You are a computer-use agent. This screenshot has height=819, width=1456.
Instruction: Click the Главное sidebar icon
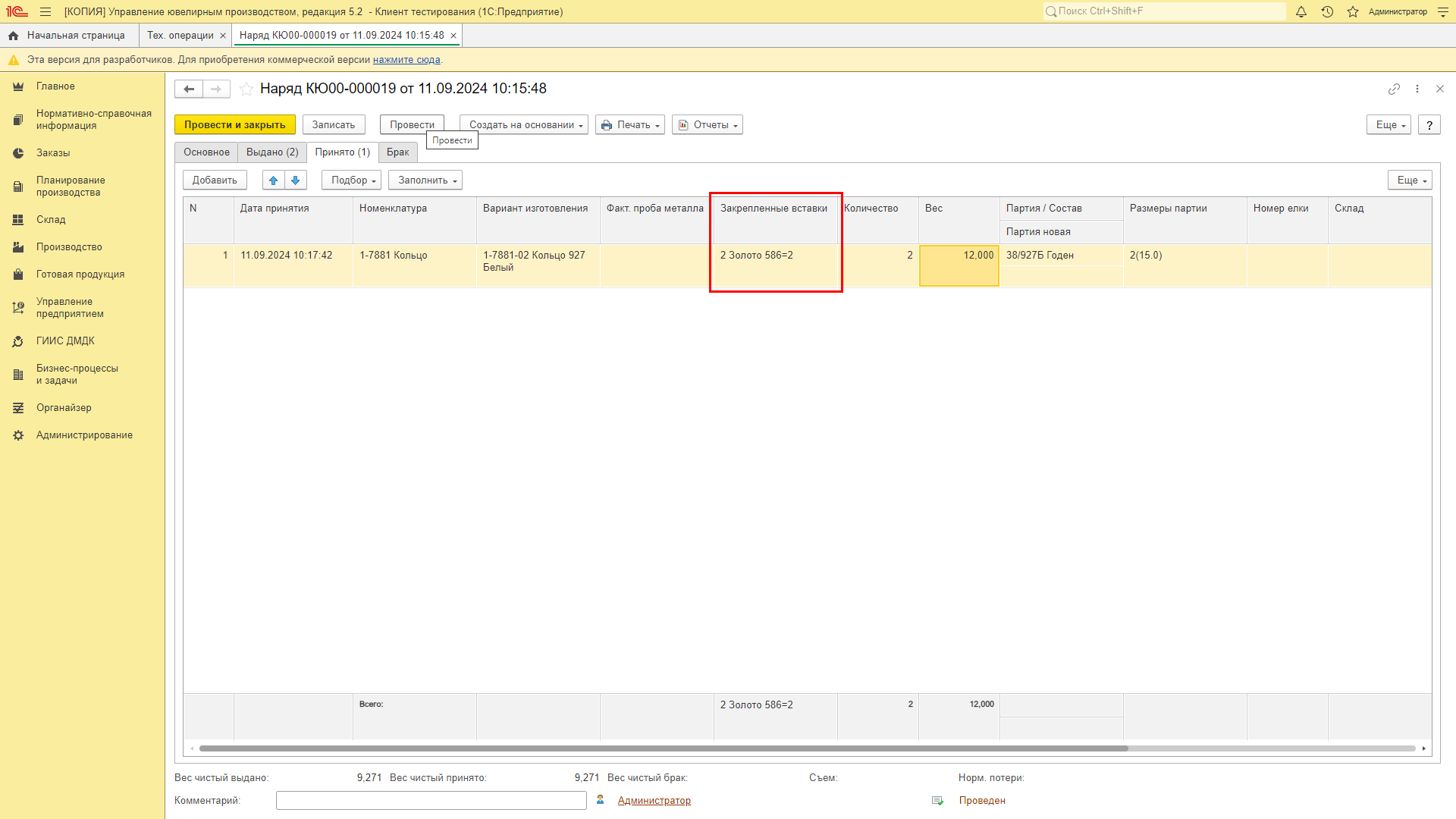18,86
